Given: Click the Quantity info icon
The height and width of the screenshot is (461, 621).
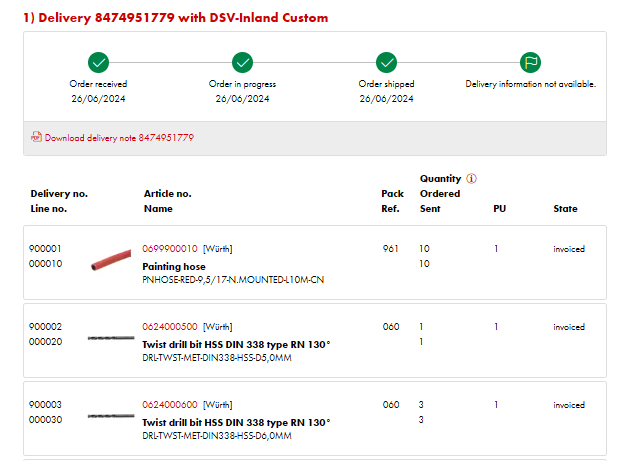Looking at the screenshot, I should pos(471,179).
